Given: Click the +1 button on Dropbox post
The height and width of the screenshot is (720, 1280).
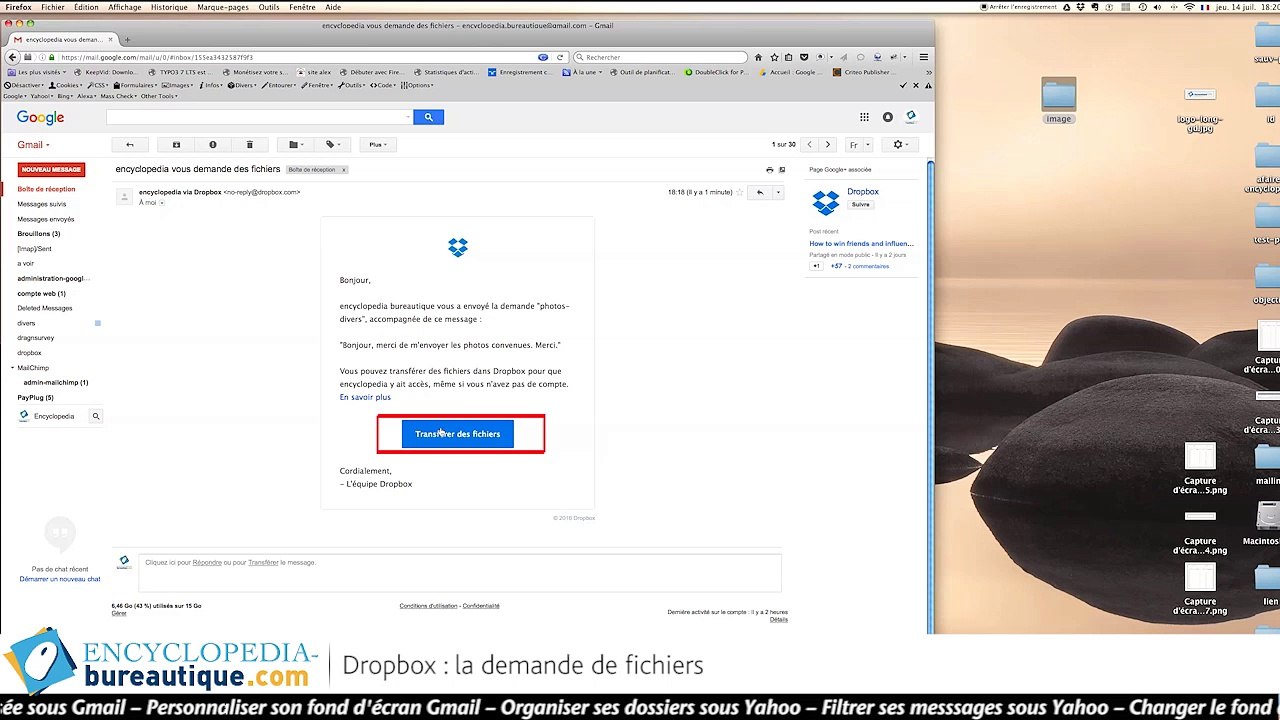Looking at the screenshot, I should tap(816, 266).
